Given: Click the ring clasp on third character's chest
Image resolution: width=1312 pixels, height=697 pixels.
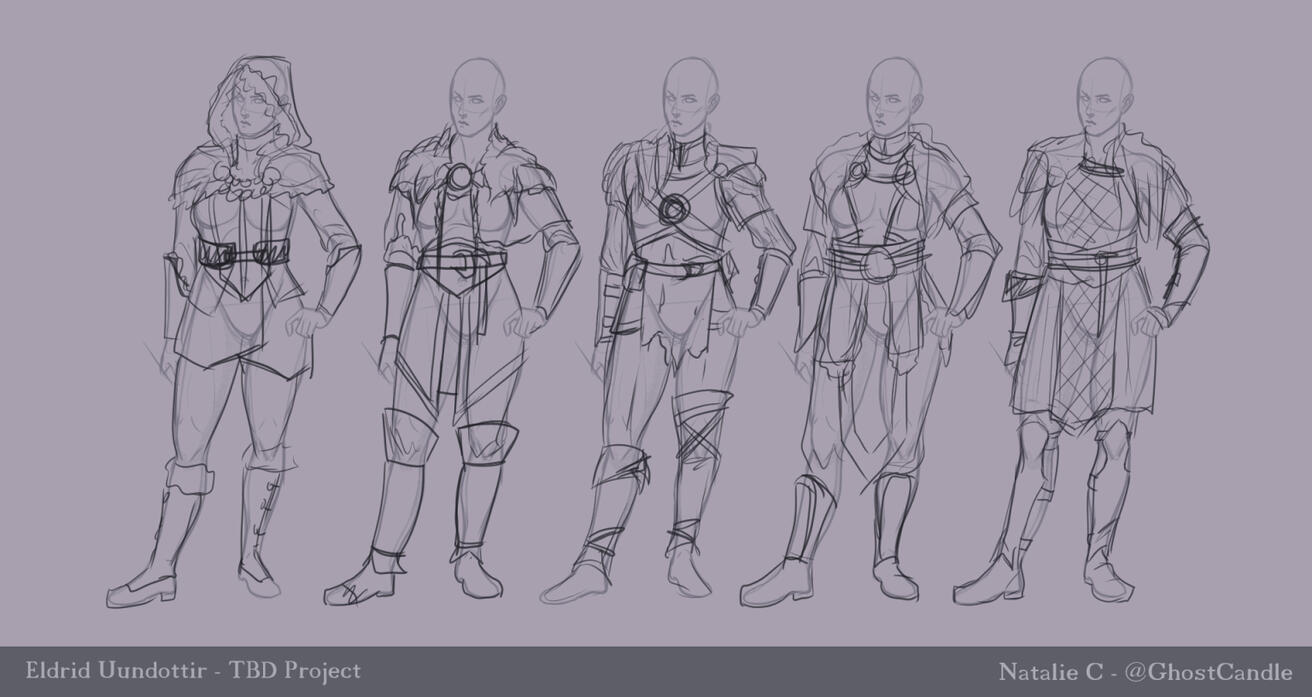Looking at the screenshot, I should point(676,209).
